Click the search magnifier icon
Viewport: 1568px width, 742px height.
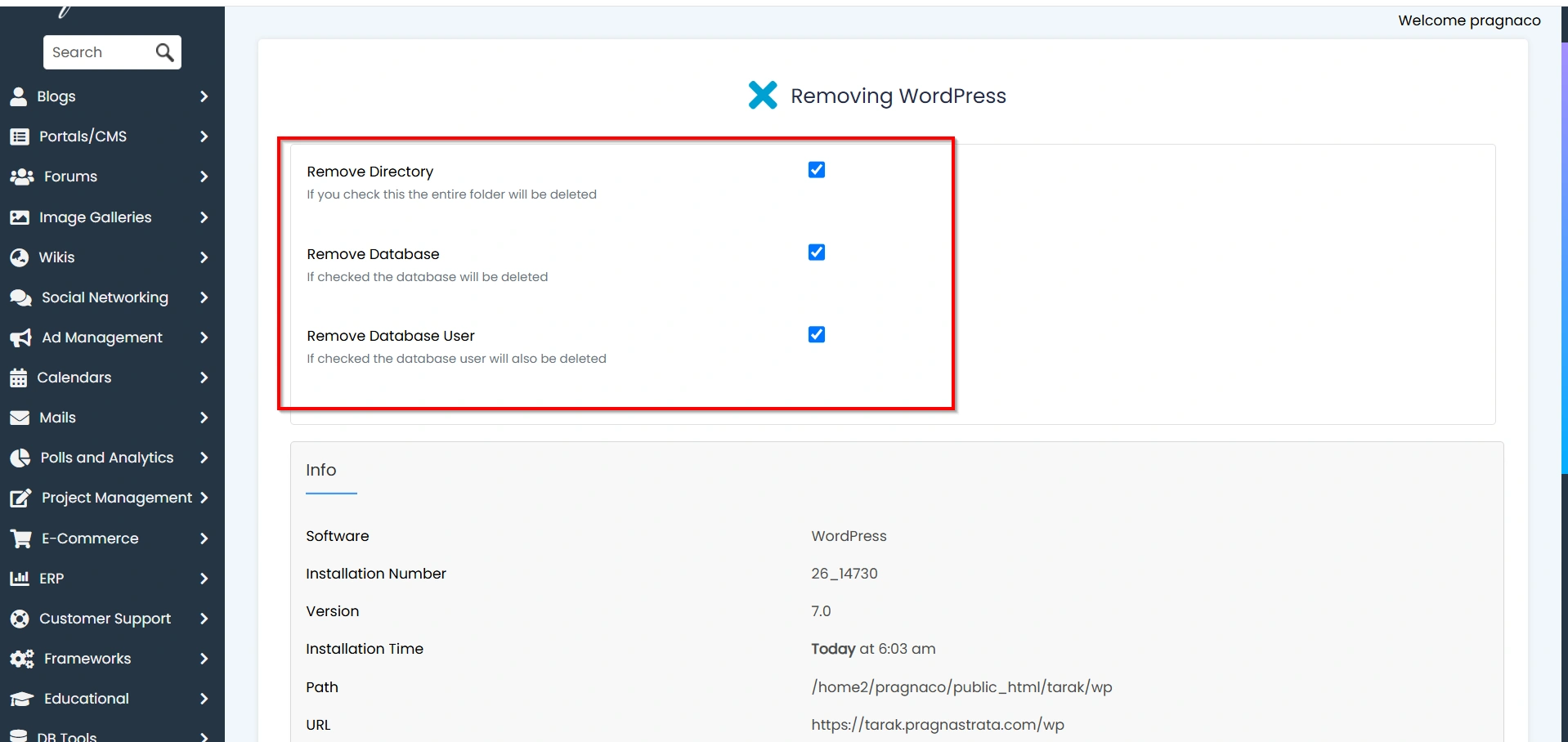[164, 52]
